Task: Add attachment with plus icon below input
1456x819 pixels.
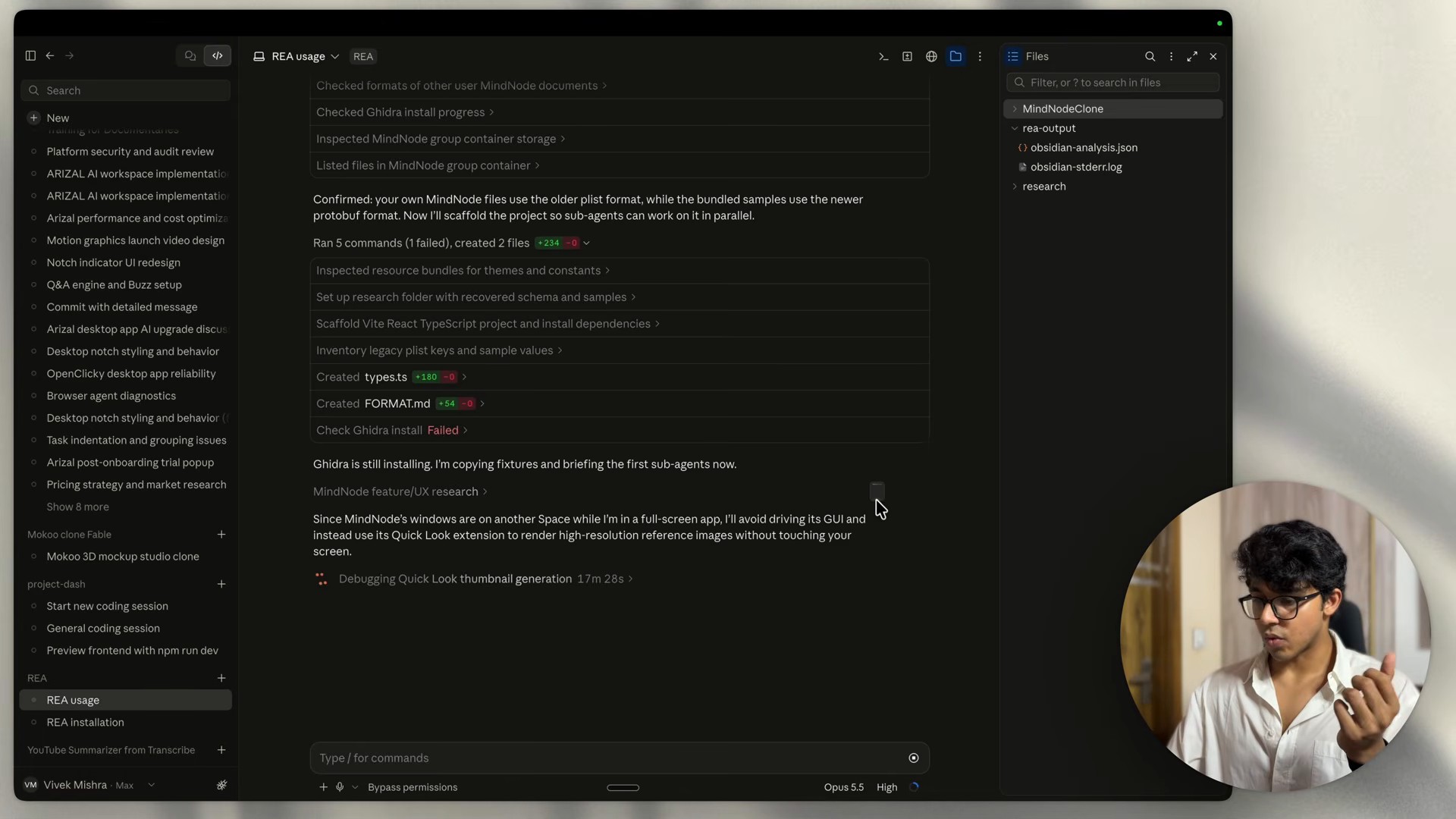Action: pos(323,787)
